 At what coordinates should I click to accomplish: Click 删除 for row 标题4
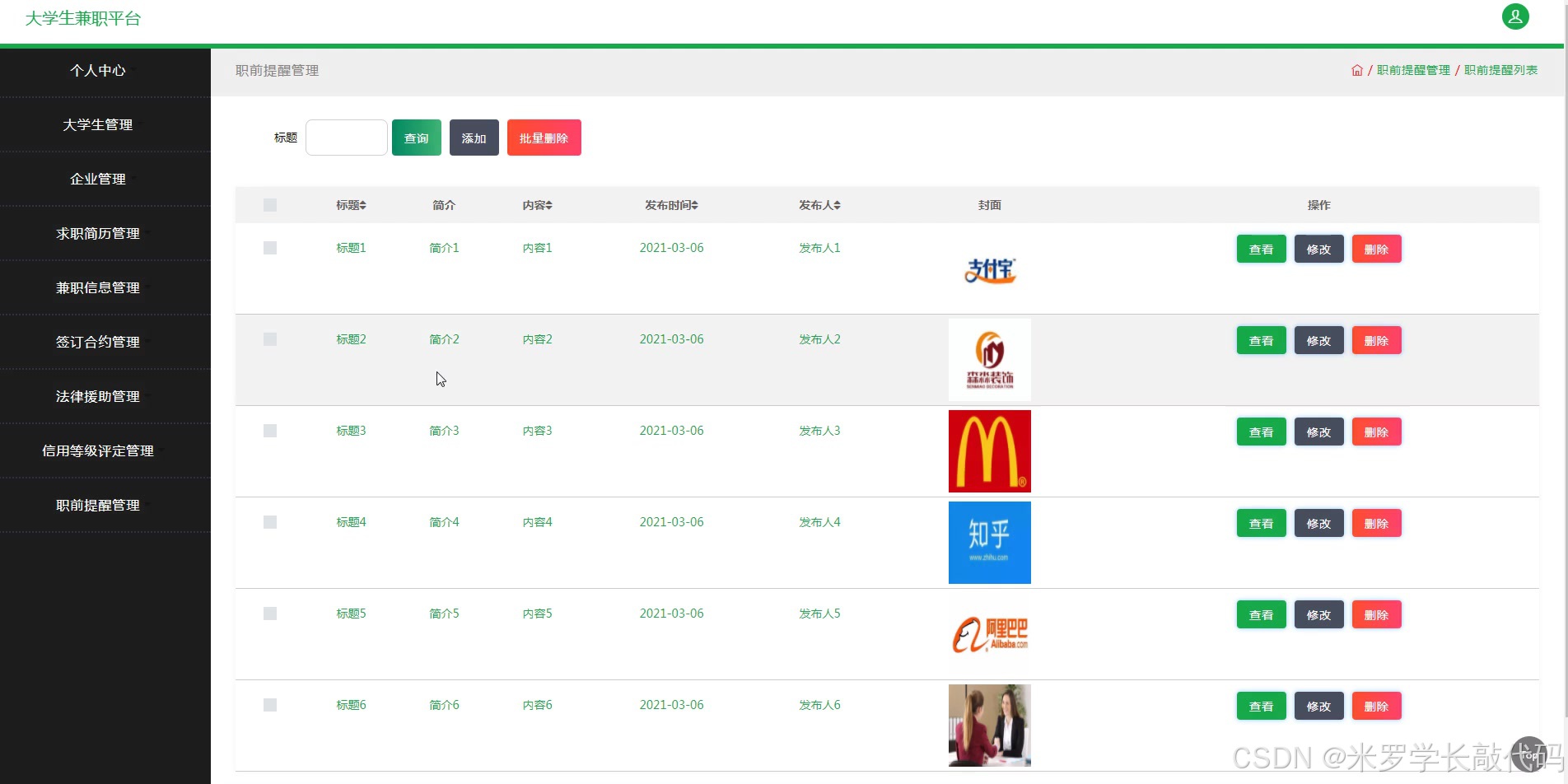1377,523
